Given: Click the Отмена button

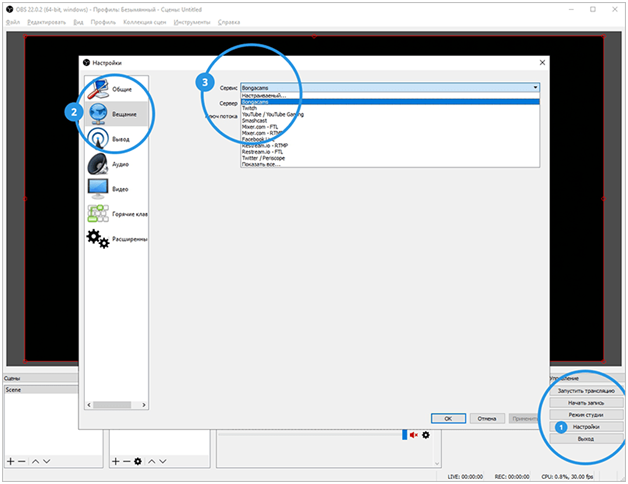Looking at the screenshot, I should point(487,418).
